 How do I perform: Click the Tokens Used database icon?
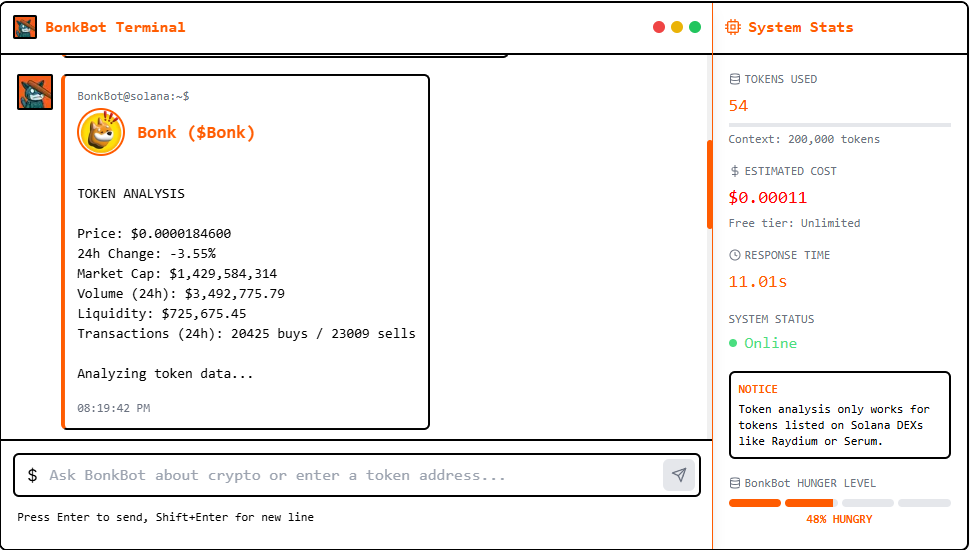[x=734, y=79]
